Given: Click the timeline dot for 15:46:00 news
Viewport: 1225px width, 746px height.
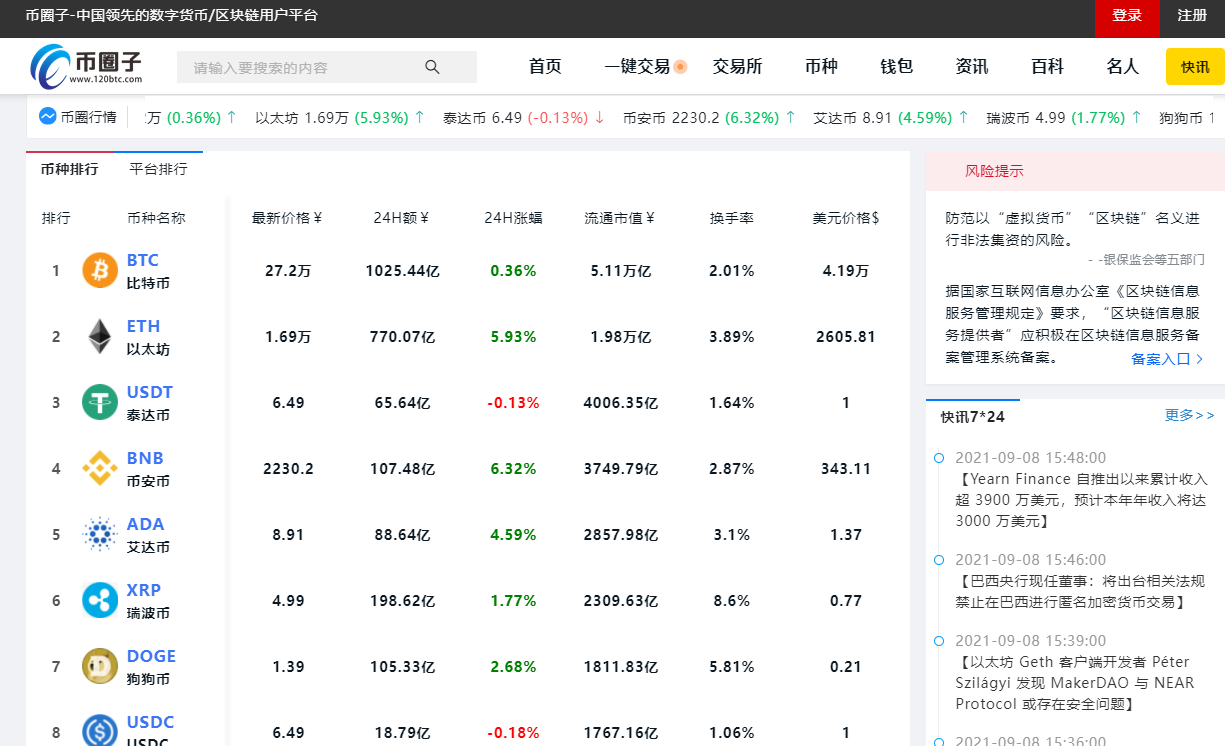Looking at the screenshot, I should coord(938,560).
